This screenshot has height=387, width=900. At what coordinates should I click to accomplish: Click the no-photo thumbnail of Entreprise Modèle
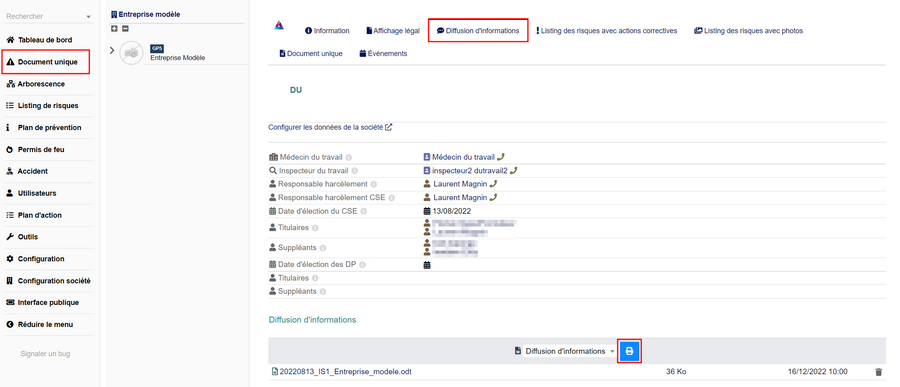[131, 53]
